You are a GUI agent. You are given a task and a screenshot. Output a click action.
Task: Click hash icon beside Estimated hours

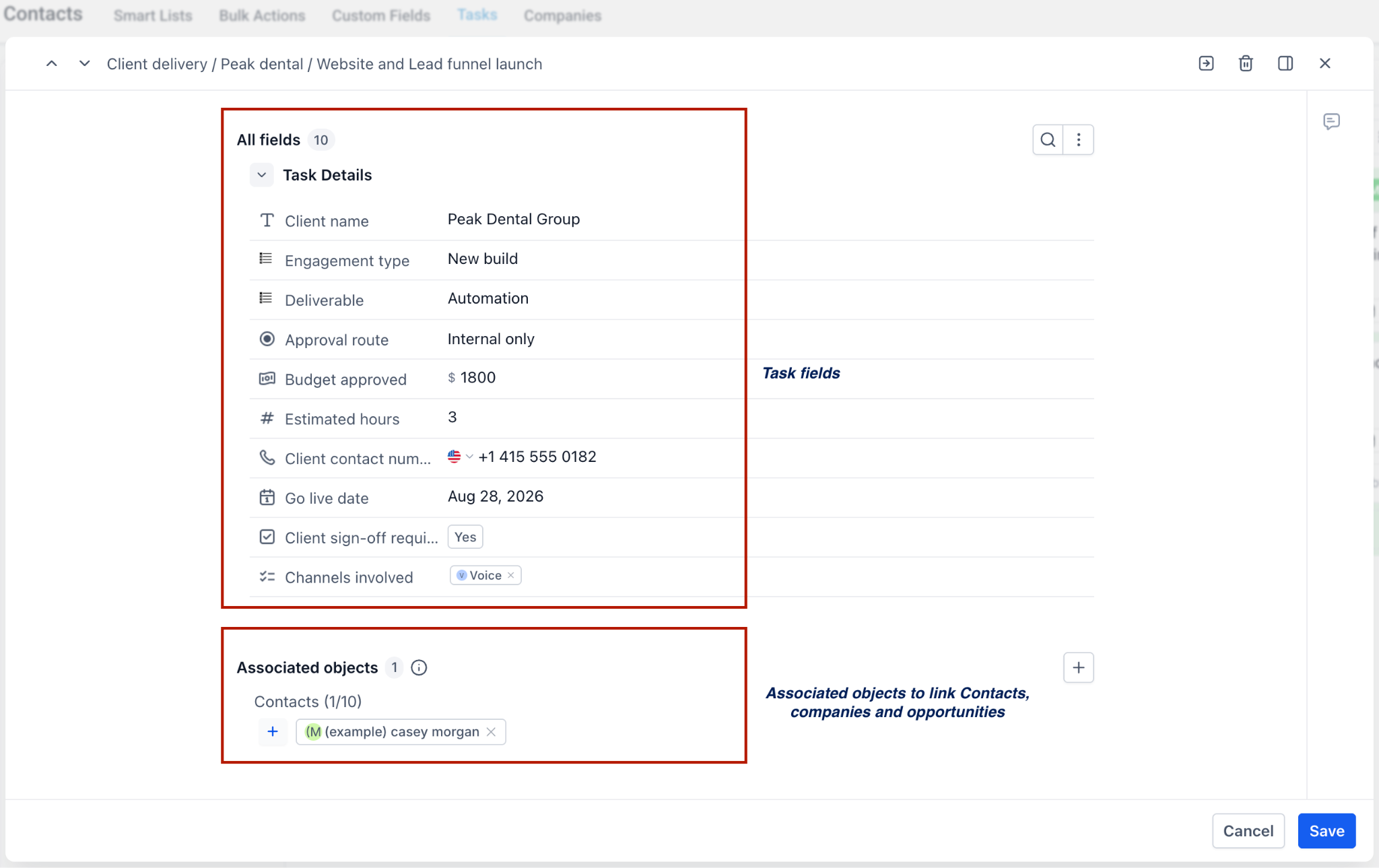pyautogui.click(x=267, y=418)
